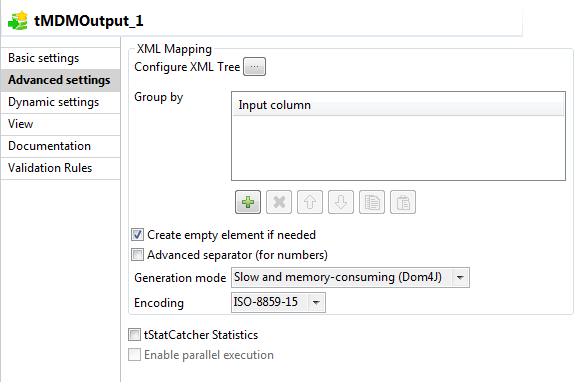Screen dimensions: 576x382
Task: Click the Encoding label
Action: pos(159,303)
